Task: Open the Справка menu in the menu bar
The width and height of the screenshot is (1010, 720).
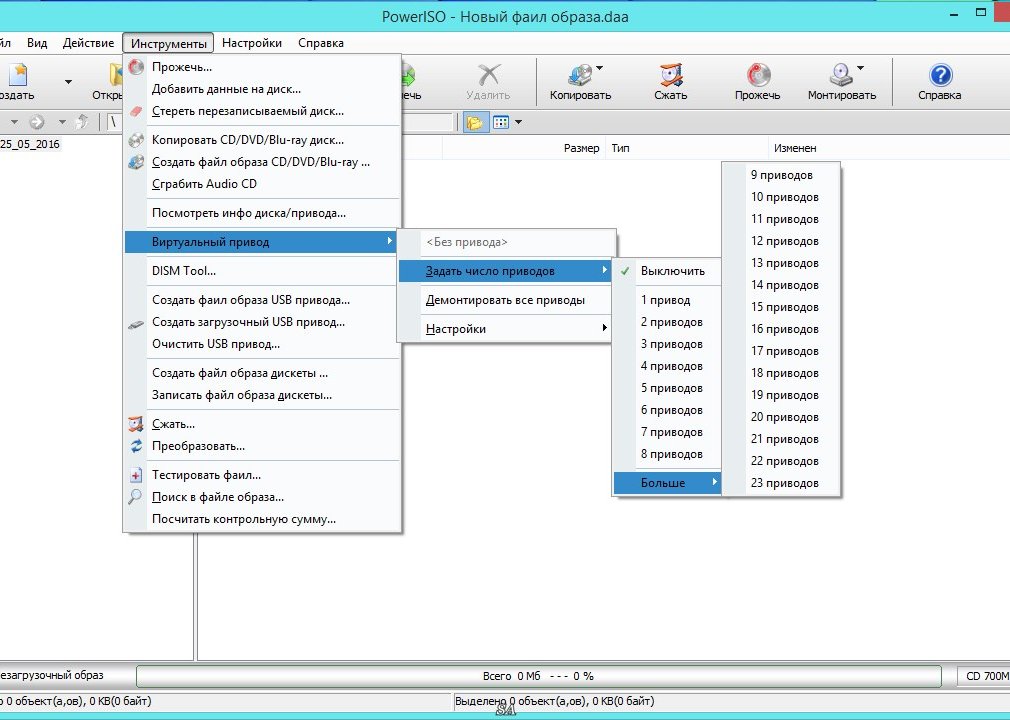Action: 321,43
